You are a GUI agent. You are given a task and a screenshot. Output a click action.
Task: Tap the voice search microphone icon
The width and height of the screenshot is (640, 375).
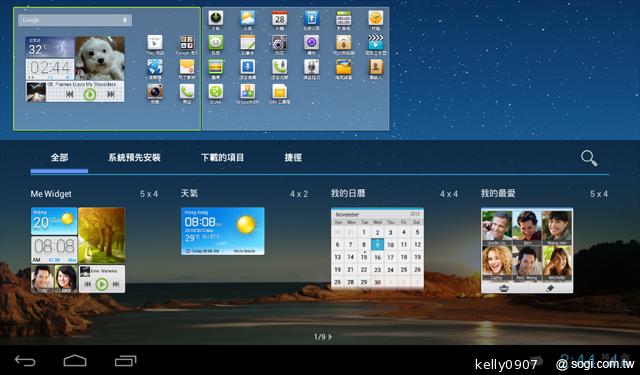pos(125,20)
